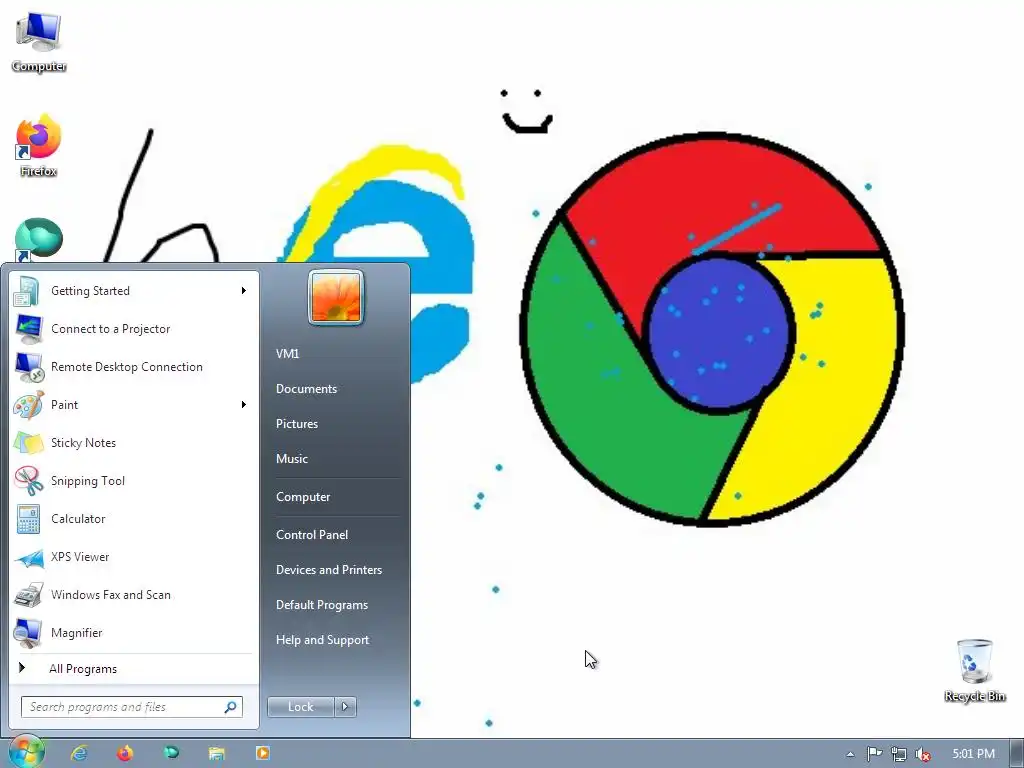Click the Search programs and files box

(x=132, y=707)
